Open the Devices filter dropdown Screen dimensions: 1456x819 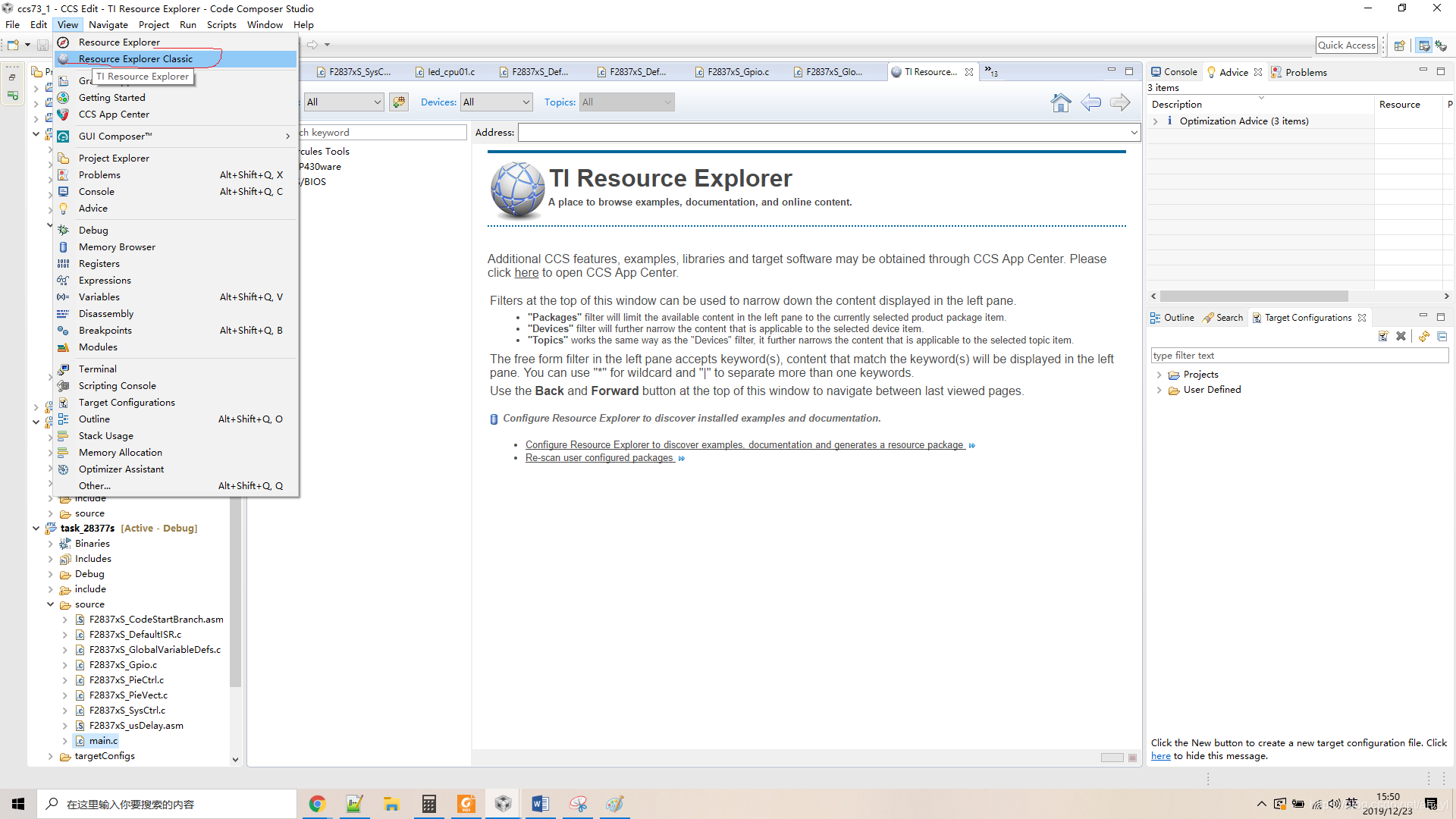click(x=497, y=102)
